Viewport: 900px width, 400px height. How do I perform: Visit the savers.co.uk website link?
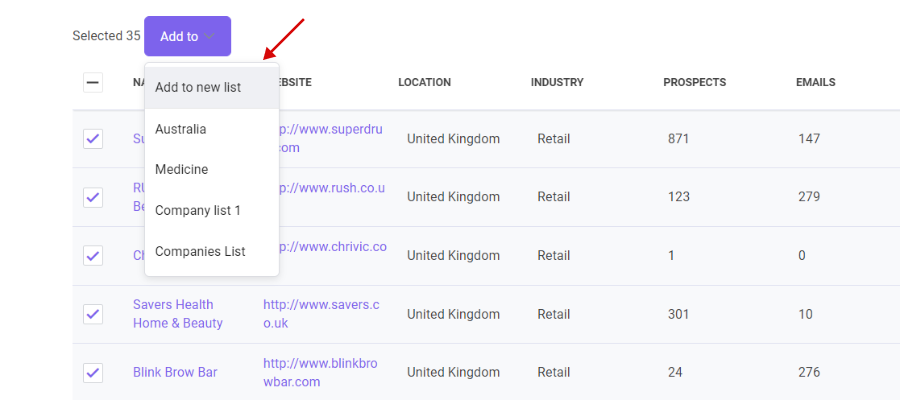(321, 314)
